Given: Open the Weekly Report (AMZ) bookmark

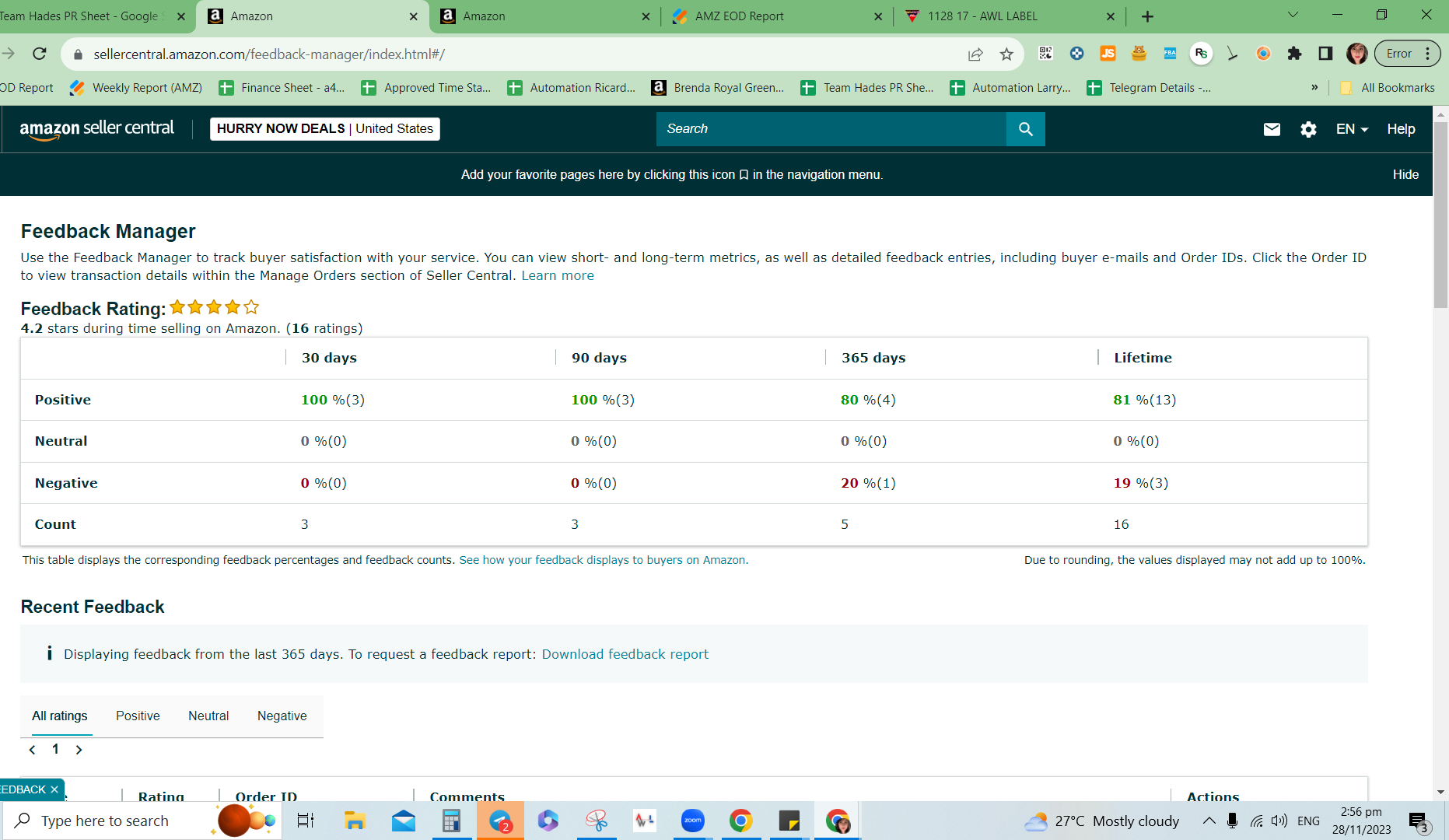Looking at the screenshot, I should (136, 88).
